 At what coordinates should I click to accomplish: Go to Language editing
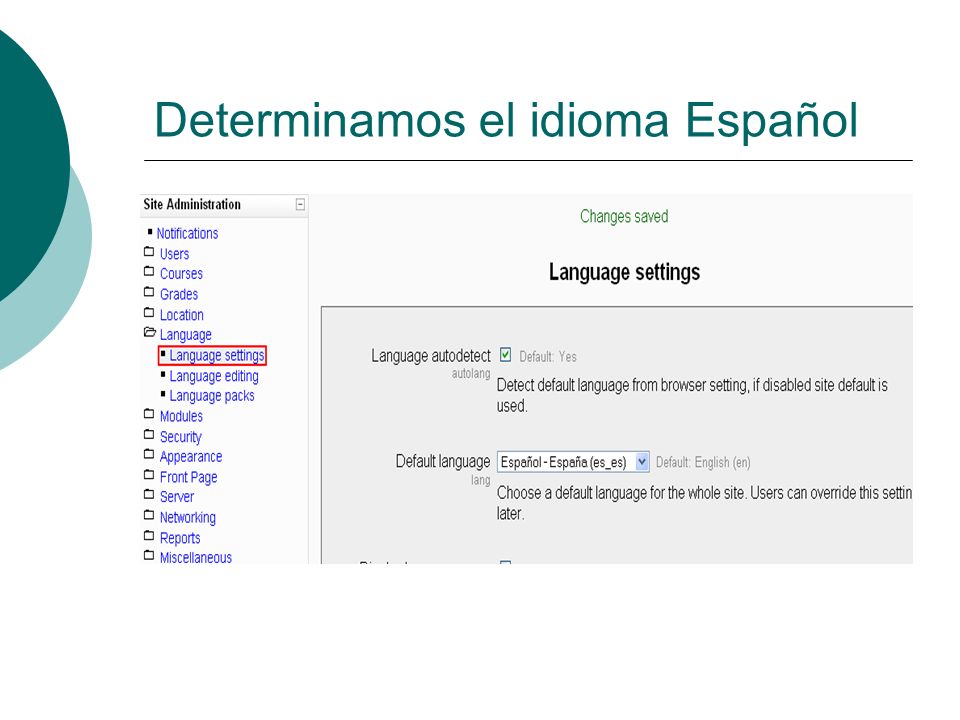(214, 376)
